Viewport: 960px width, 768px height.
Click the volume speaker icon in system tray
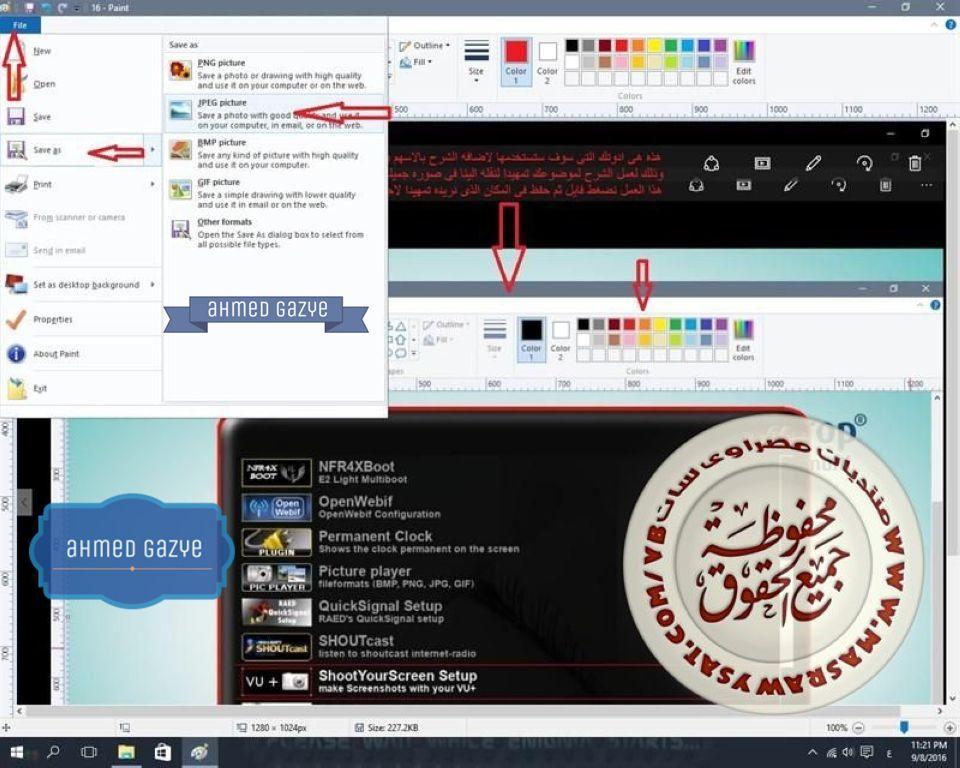click(848, 752)
